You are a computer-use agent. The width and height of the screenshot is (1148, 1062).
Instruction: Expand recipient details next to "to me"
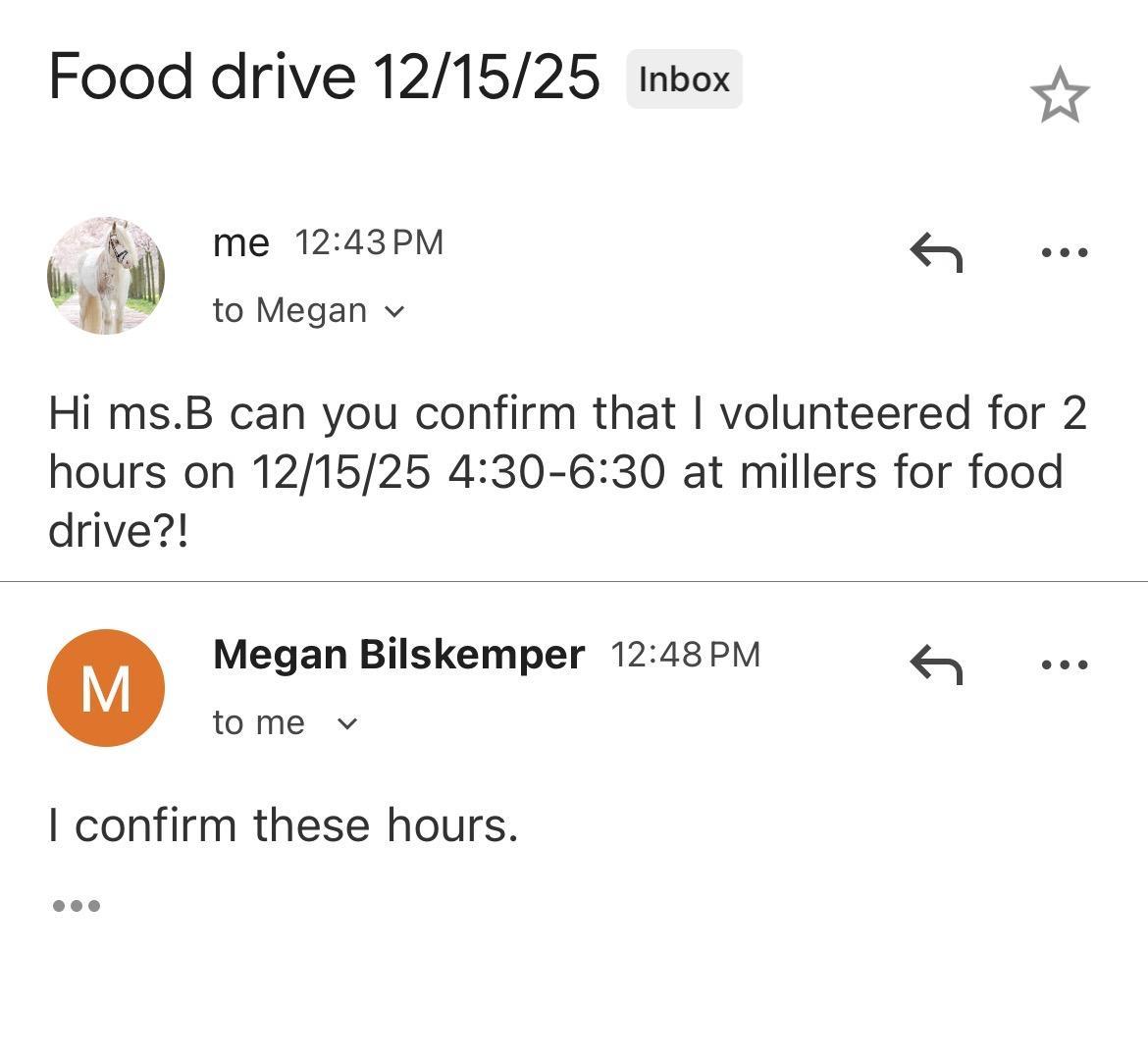click(347, 724)
